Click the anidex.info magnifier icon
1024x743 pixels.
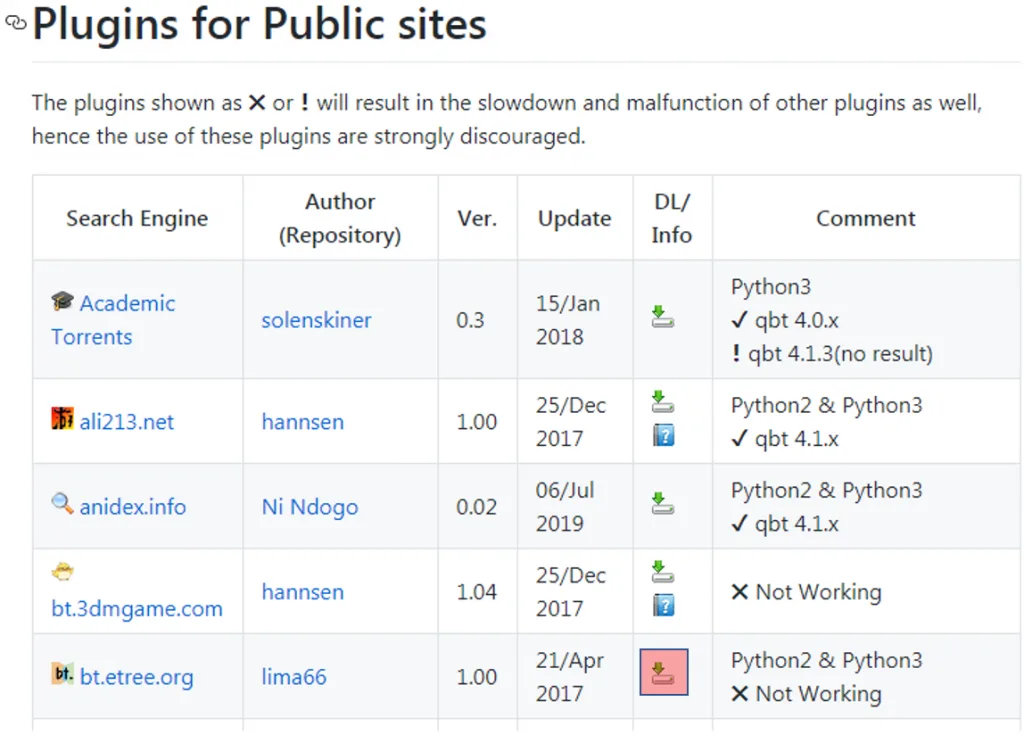pos(63,503)
